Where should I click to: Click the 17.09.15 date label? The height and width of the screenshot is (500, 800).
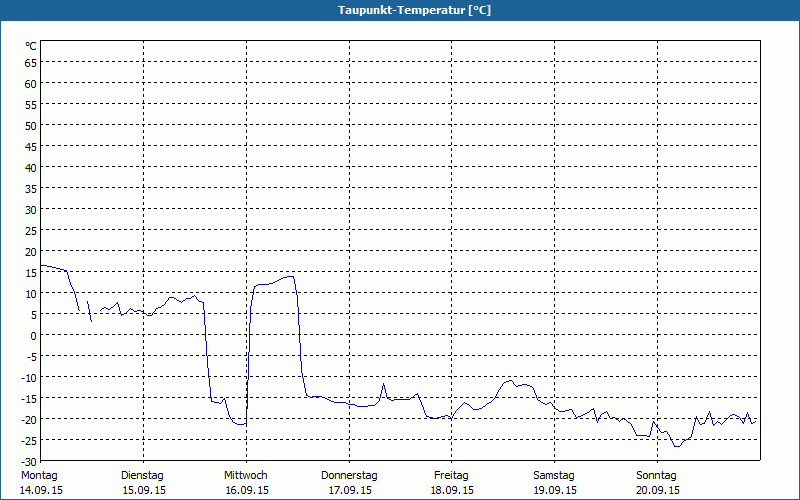pyautogui.click(x=350, y=490)
